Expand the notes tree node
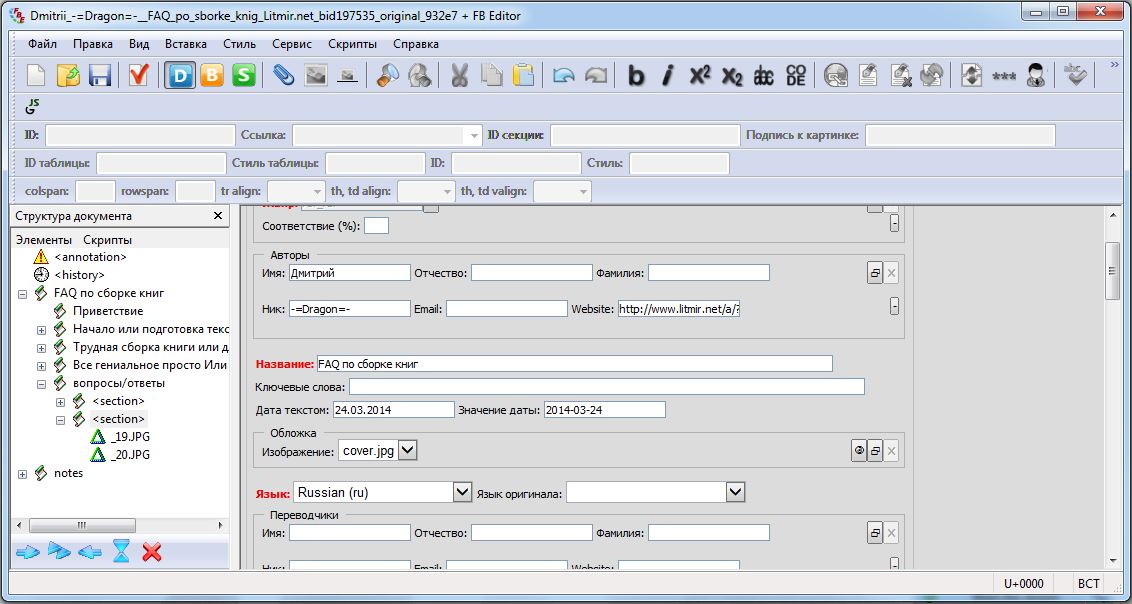 coord(22,474)
